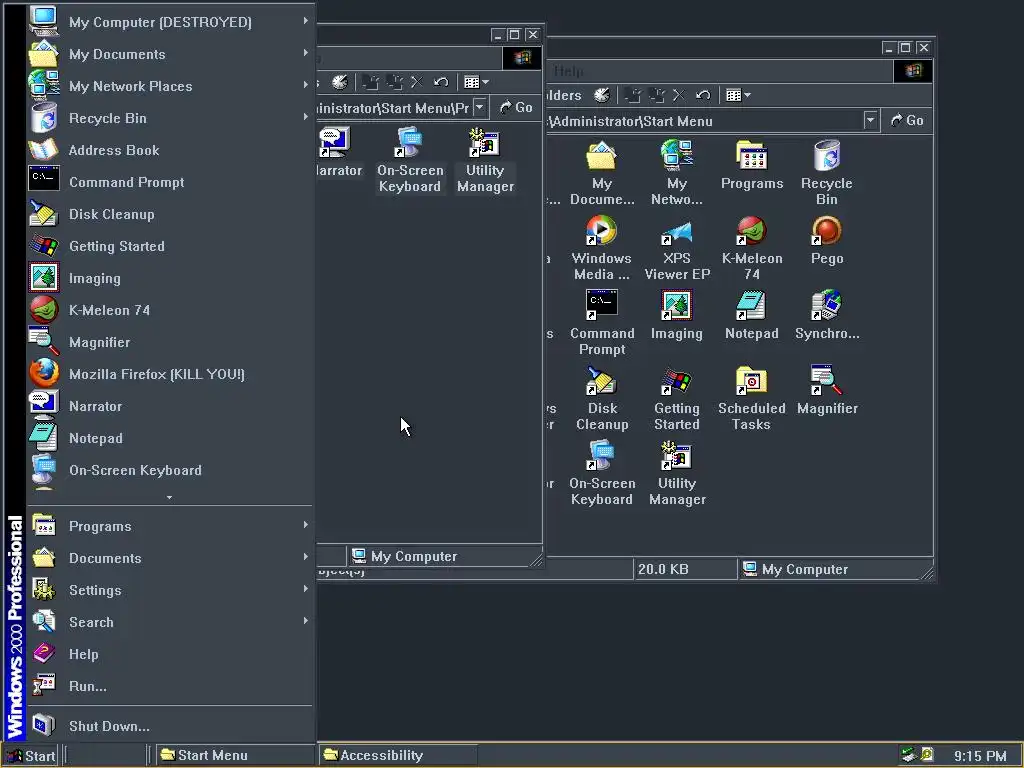Launch Command Prompt from Start menu

point(170,182)
